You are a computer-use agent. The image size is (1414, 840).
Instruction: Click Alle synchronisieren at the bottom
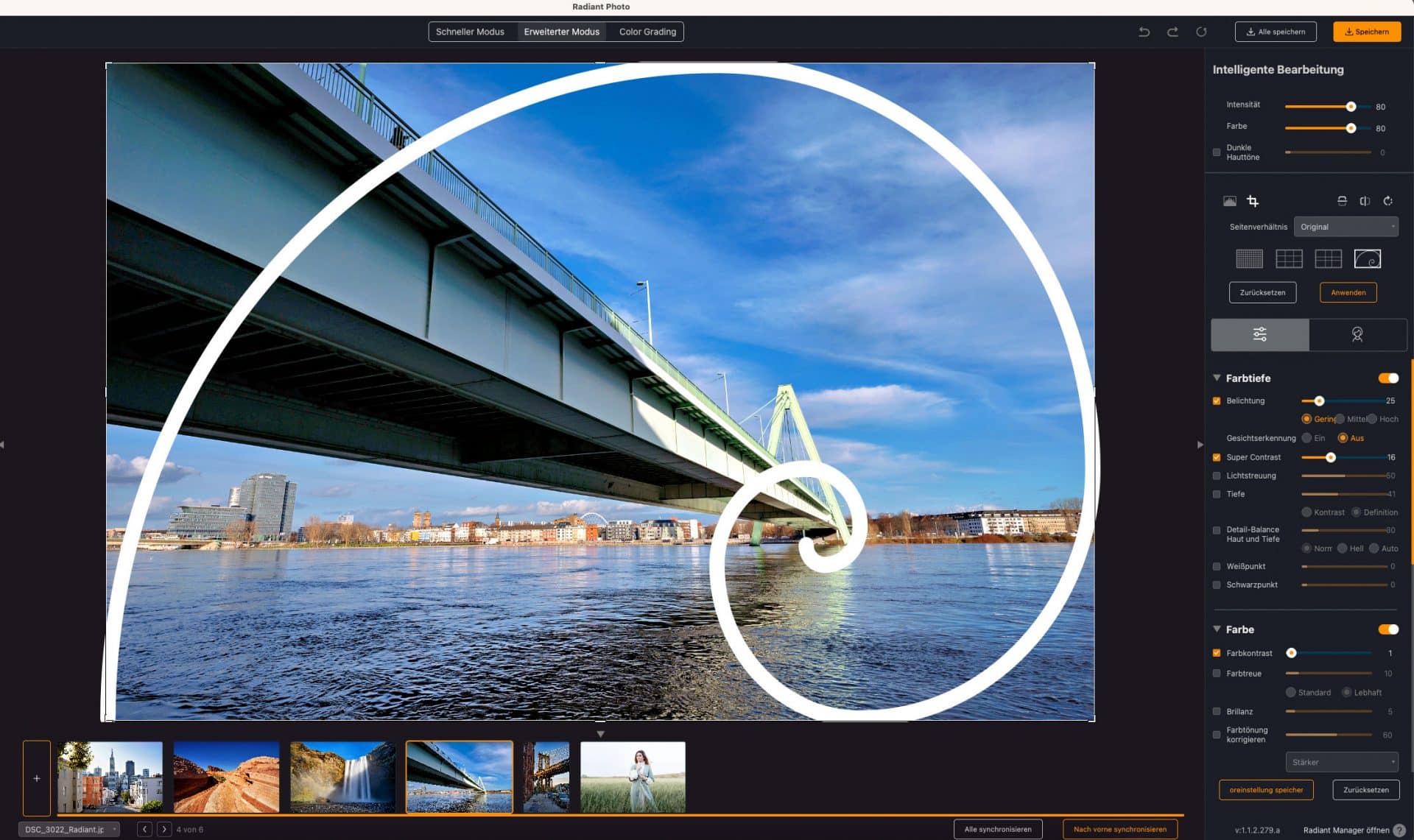[998, 828]
